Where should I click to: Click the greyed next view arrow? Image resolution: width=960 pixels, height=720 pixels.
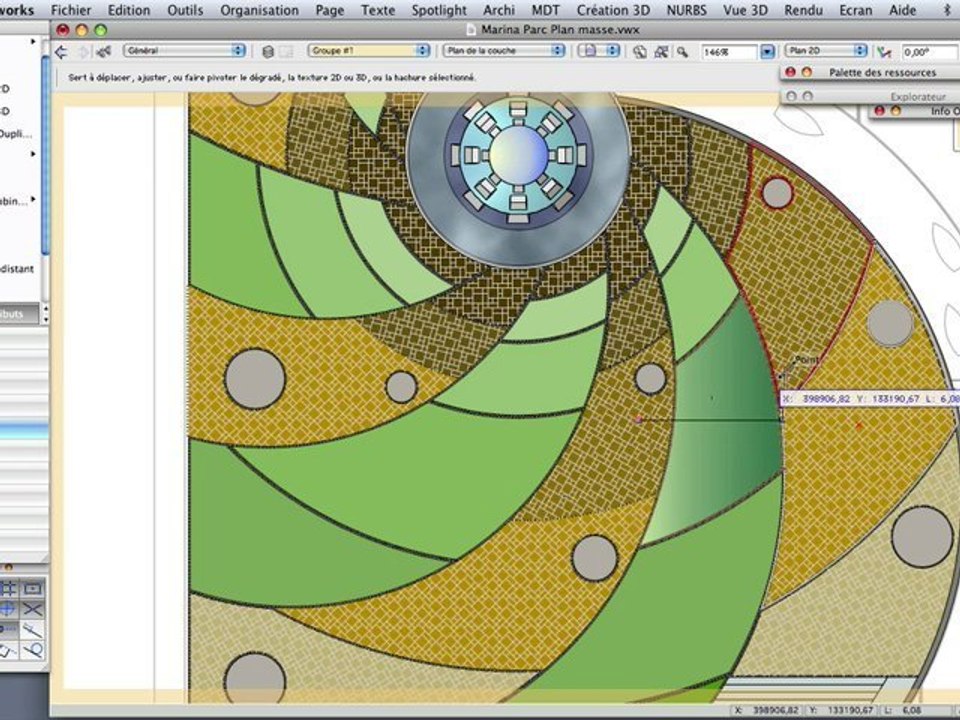tap(83, 52)
